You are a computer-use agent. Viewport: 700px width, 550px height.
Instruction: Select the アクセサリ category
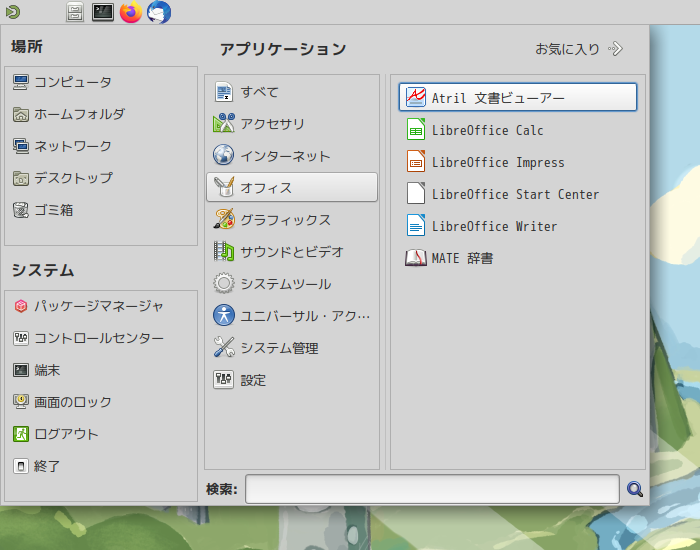click(x=292, y=123)
